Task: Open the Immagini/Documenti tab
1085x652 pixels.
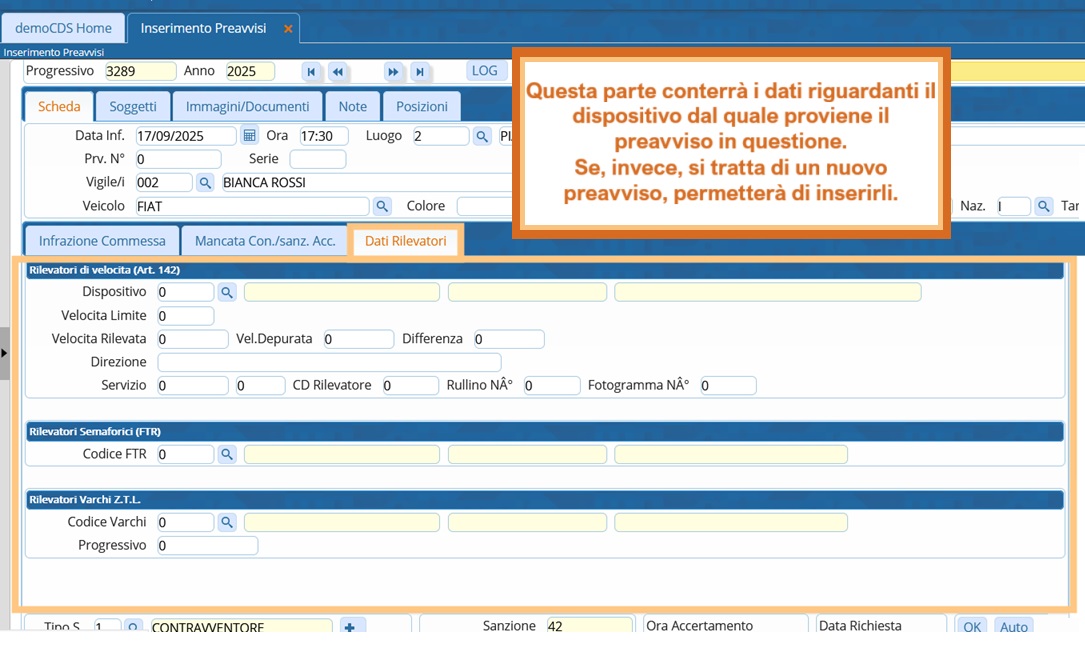Action: tap(247, 107)
